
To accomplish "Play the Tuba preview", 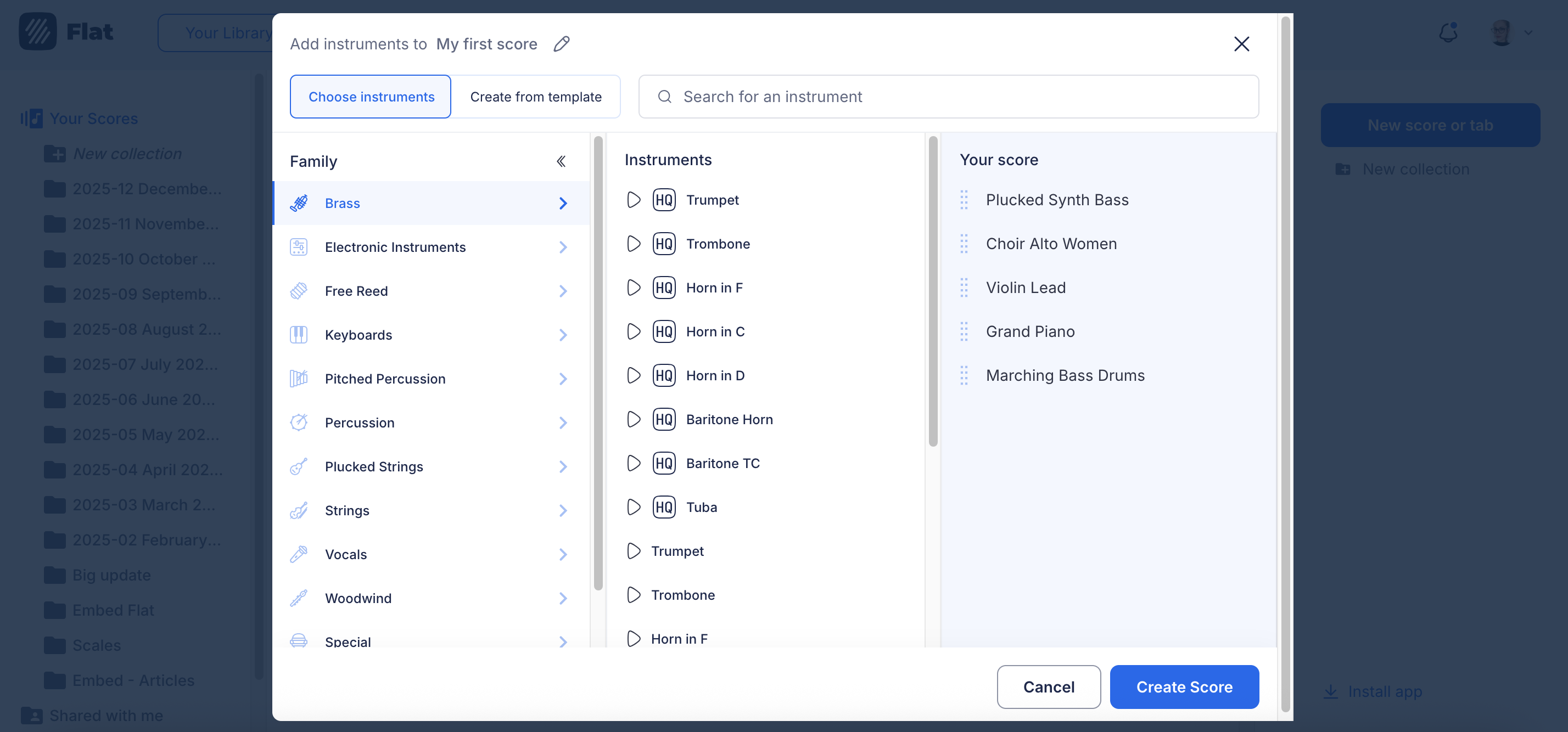I will pyautogui.click(x=633, y=507).
